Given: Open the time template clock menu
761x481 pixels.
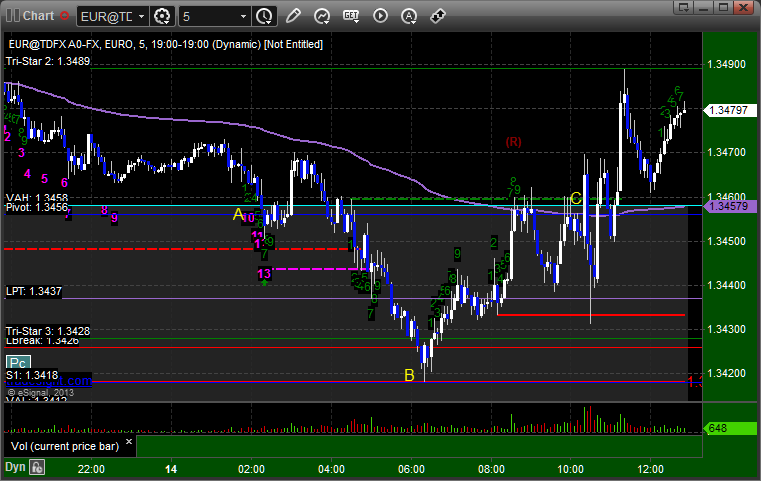Looking at the screenshot, I should 265,17.
